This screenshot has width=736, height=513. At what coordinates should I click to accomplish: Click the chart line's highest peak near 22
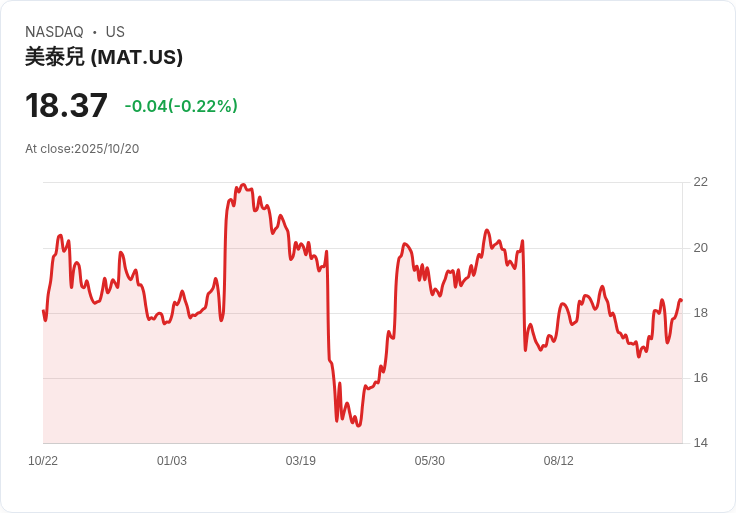[241, 185]
